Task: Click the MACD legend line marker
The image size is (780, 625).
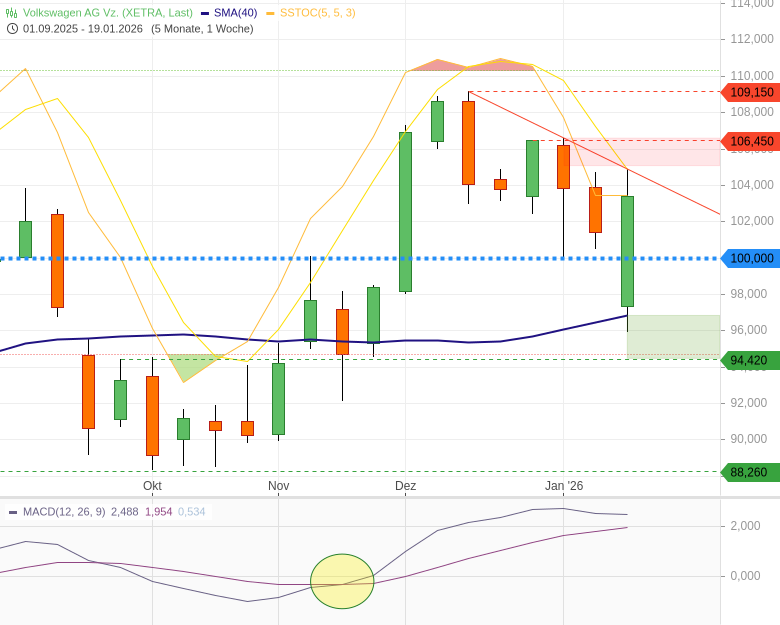Action: click(x=13, y=512)
